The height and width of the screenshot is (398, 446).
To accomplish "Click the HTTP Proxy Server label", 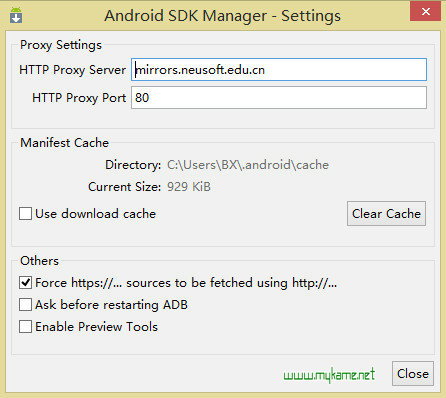I will [x=73, y=70].
